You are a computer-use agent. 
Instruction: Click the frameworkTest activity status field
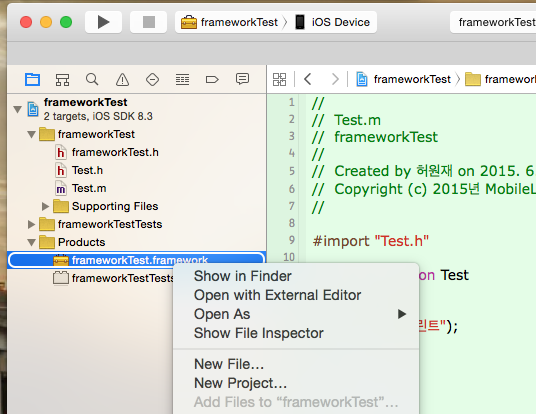click(493, 22)
